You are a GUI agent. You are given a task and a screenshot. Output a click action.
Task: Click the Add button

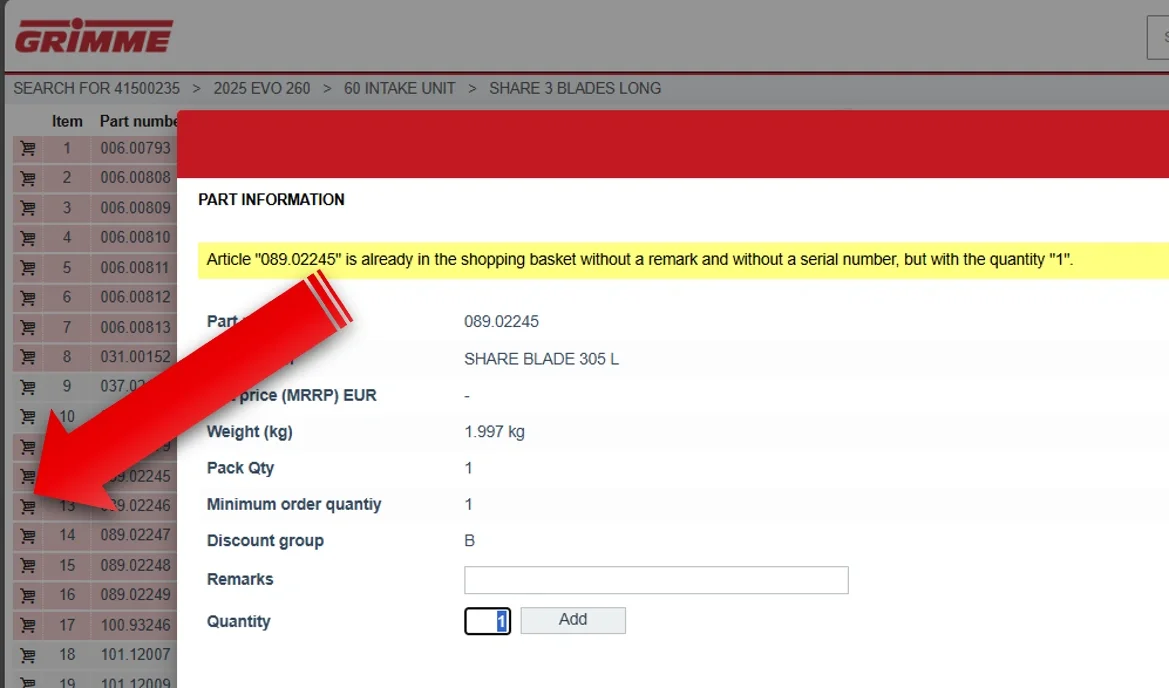point(573,620)
